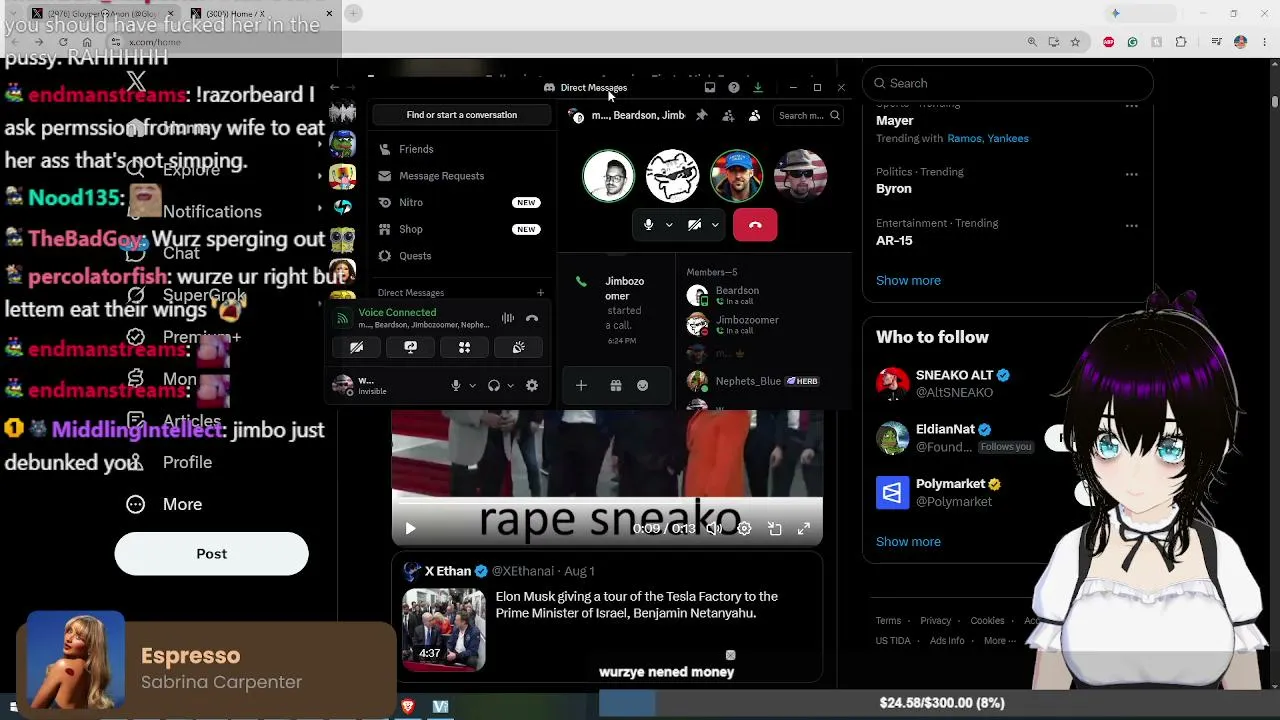Click Discord message search box
Viewport: 1280px width, 720px height.
pos(808,116)
